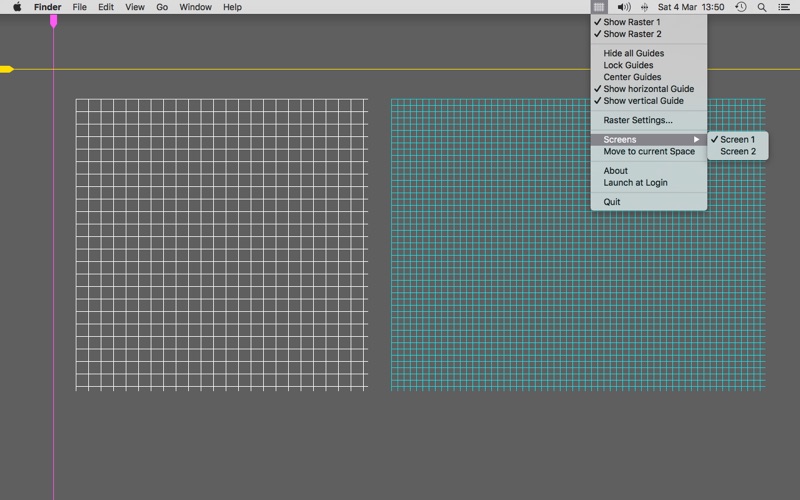Open the Time Machine icon
The width and height of the screenshot is (800, 500).
click(x=741, y=7)
